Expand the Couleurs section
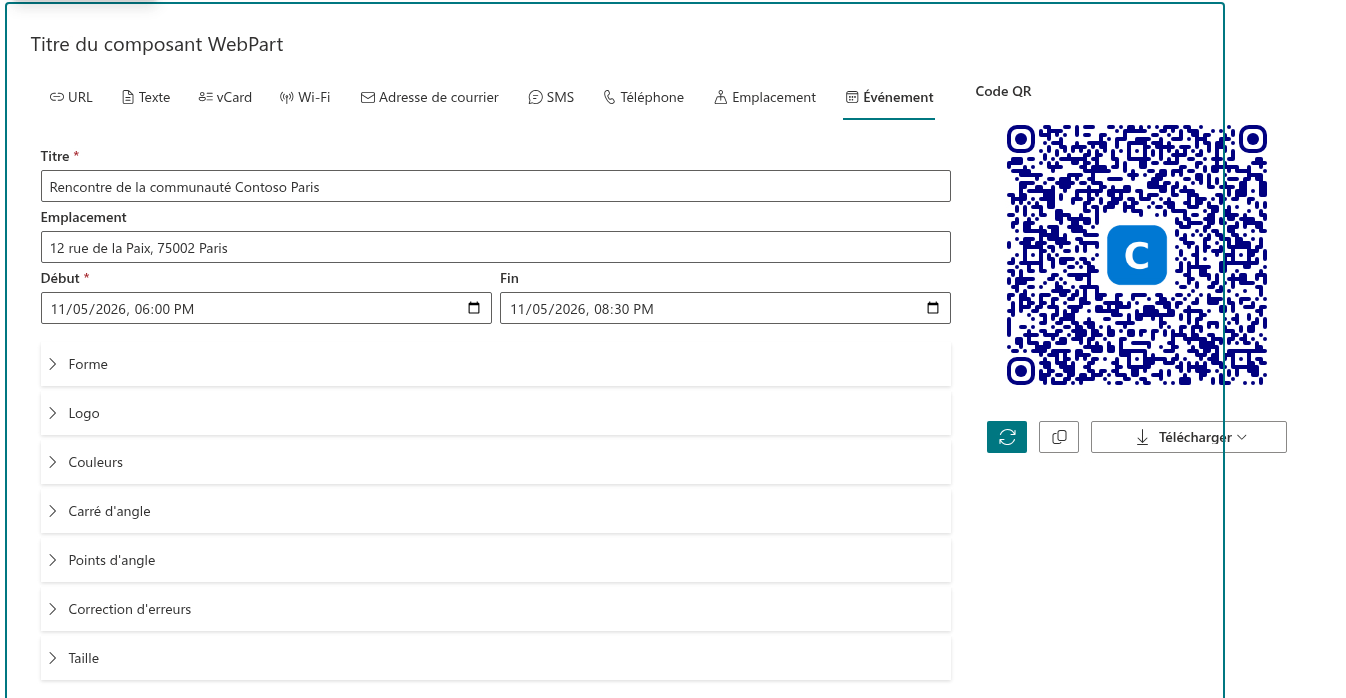1346x698 pixels. pos(496,463)
